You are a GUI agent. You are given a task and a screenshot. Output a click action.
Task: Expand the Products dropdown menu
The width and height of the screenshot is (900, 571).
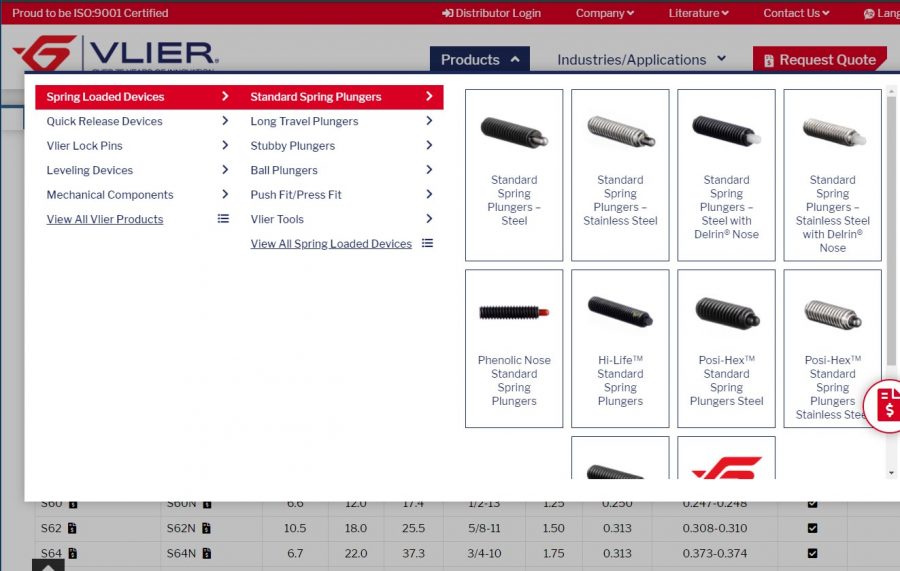(x=480, y=60)
